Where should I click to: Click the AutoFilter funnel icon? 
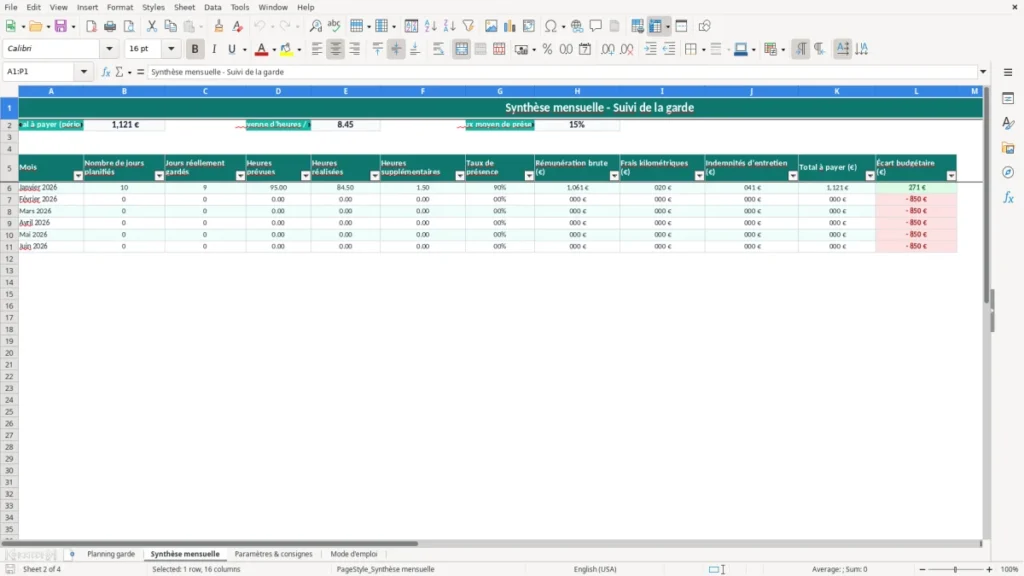(468, 26)
